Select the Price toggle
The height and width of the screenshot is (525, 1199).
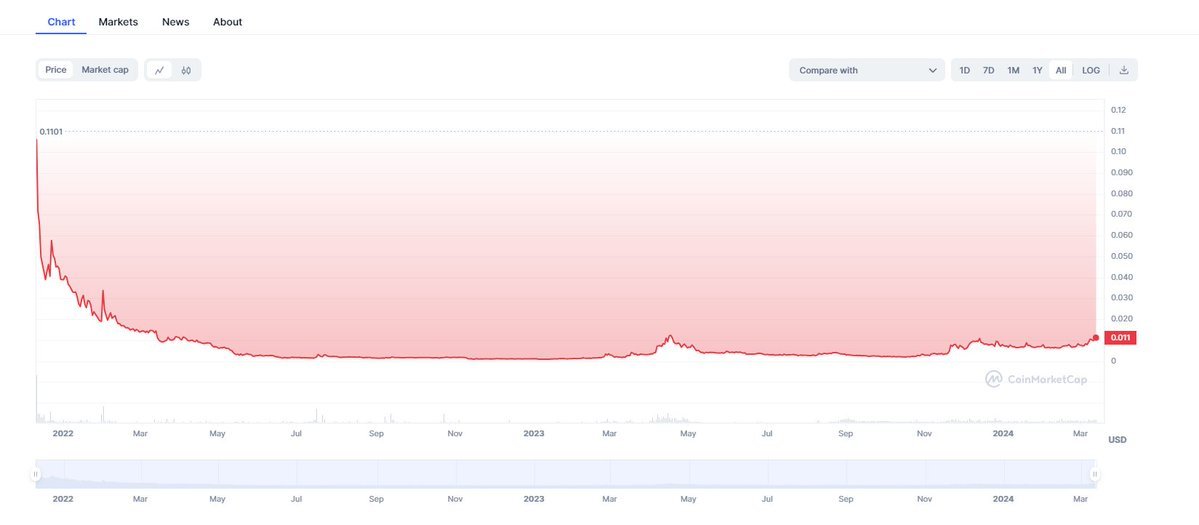pyautogui.click(x=56, y=70)
